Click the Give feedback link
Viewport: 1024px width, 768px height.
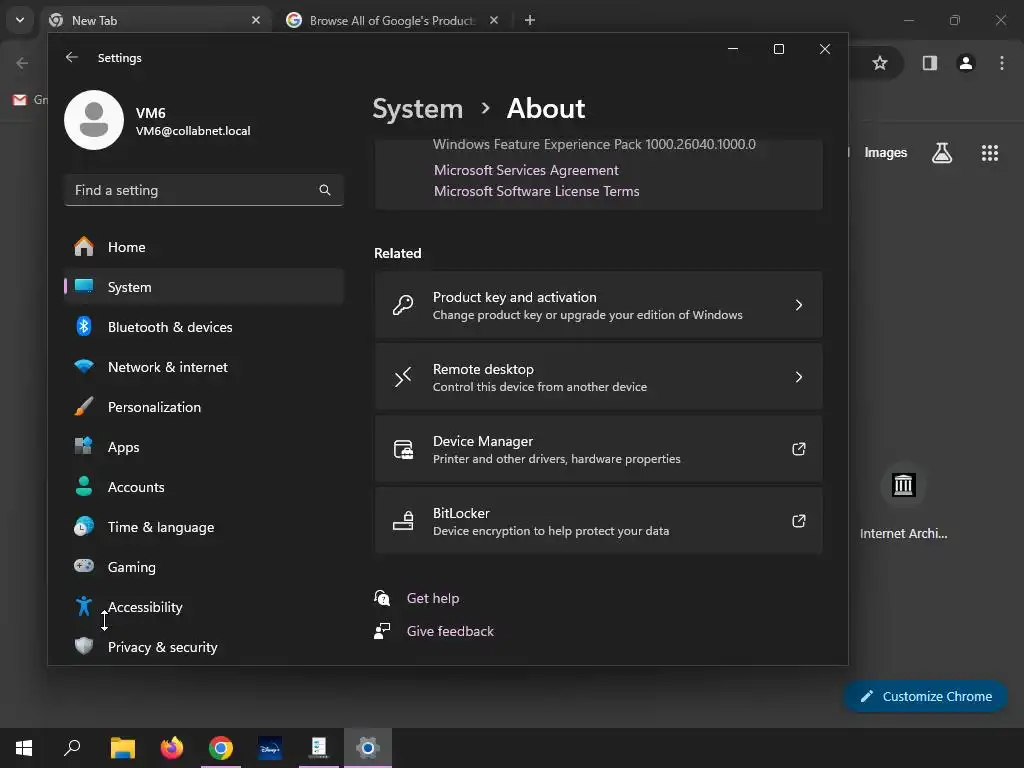450,631
